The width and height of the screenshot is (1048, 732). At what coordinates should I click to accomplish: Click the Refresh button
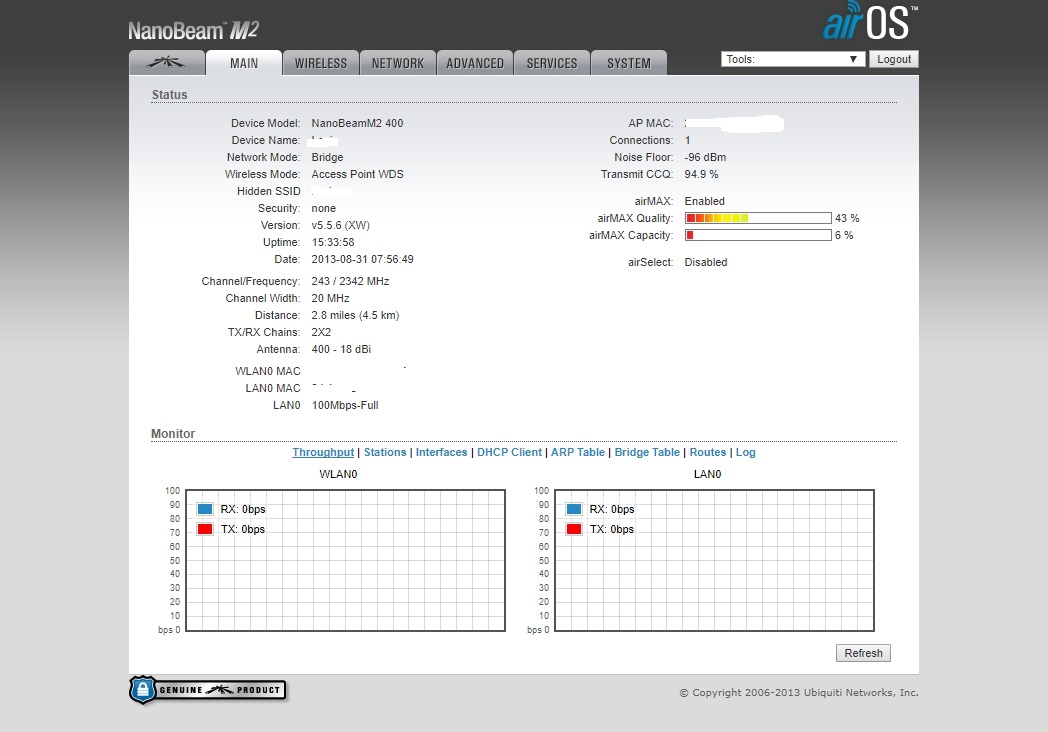point(863,653)
